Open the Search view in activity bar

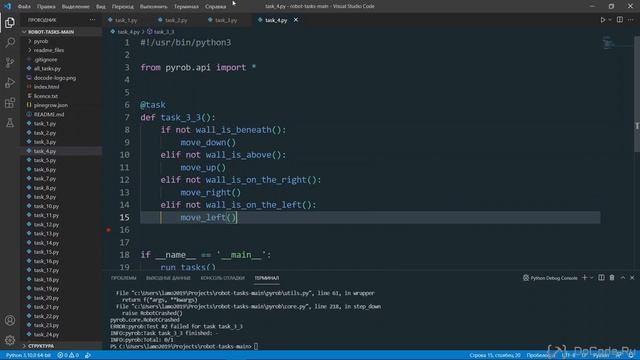pos(10,42)
